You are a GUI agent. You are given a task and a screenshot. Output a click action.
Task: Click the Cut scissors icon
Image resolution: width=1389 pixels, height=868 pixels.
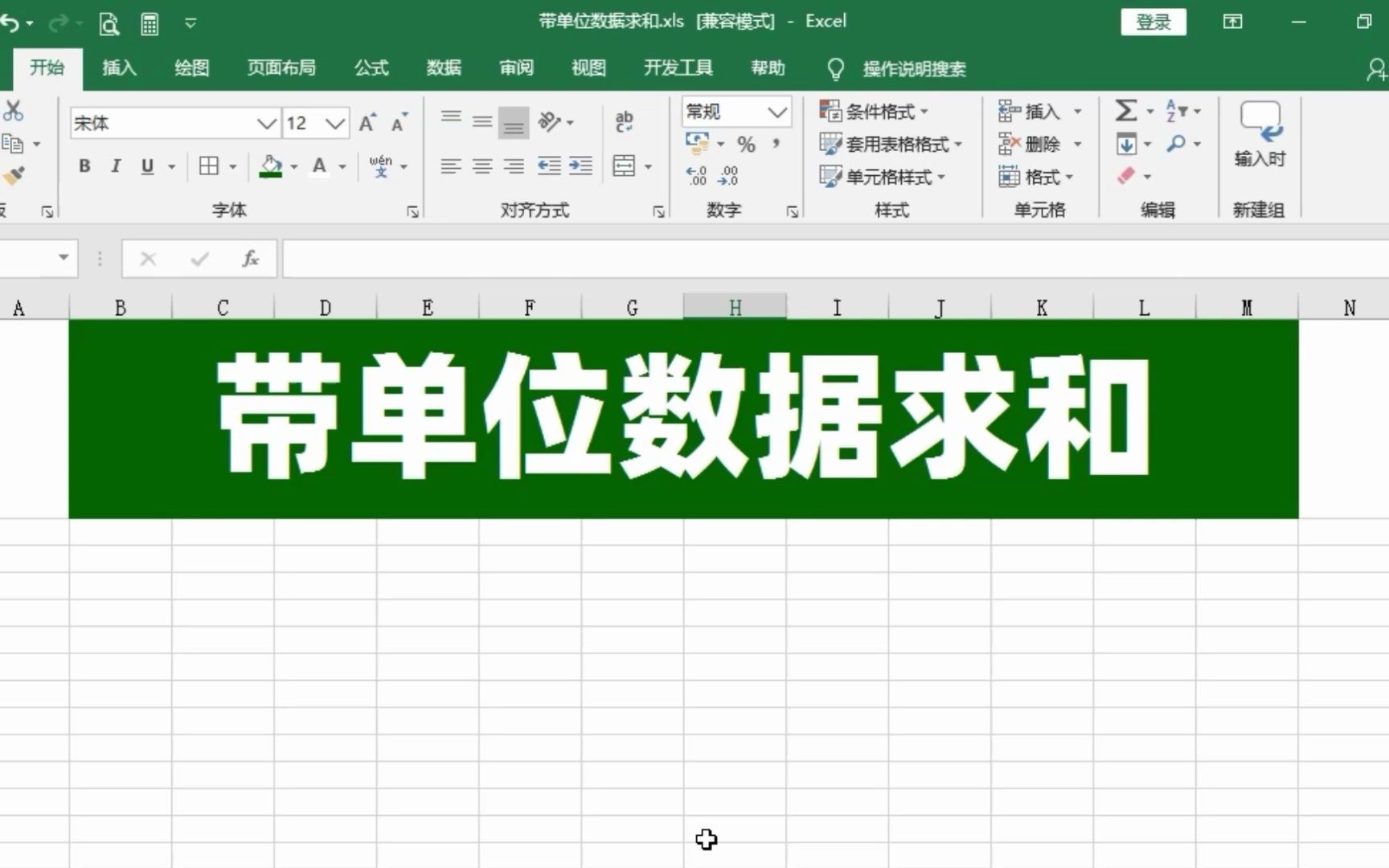12,110
